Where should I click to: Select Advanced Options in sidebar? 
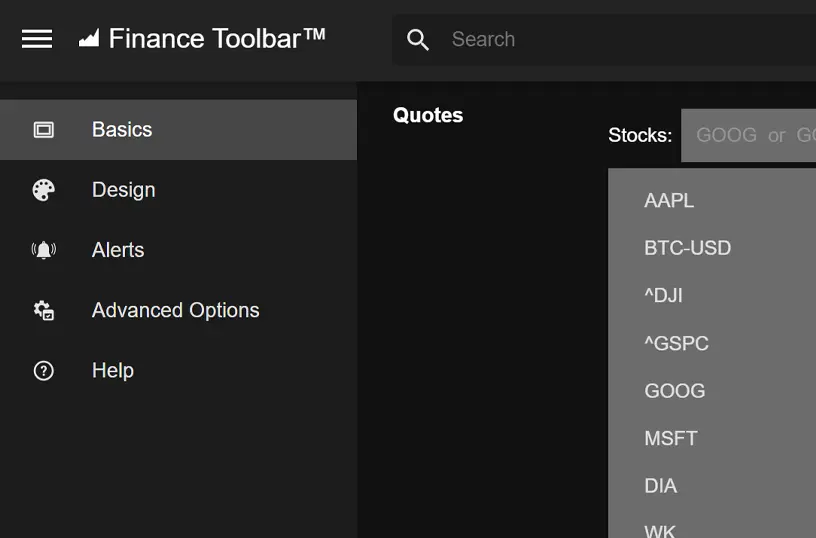(x=178, y=311)
